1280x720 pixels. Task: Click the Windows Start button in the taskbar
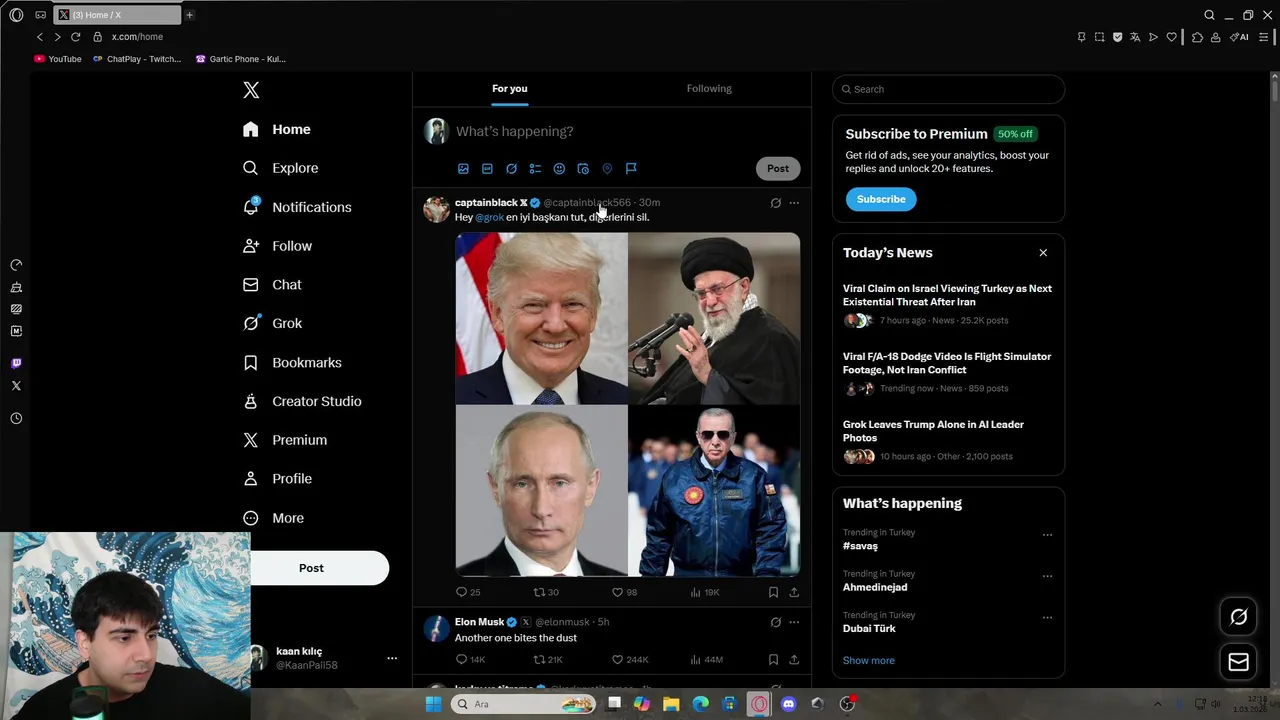pyautogui.click(x=433, y=704)
